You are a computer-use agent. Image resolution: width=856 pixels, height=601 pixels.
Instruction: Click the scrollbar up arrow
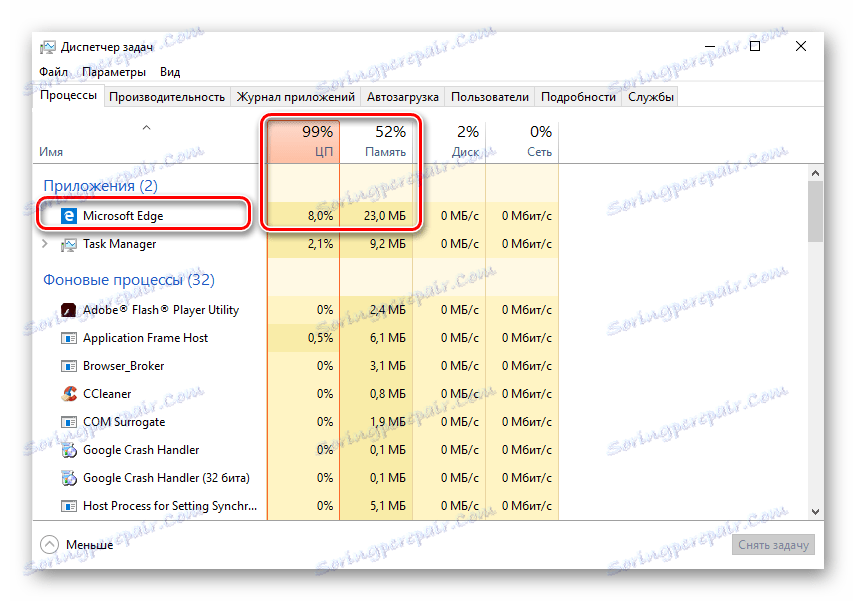(816, 173)
